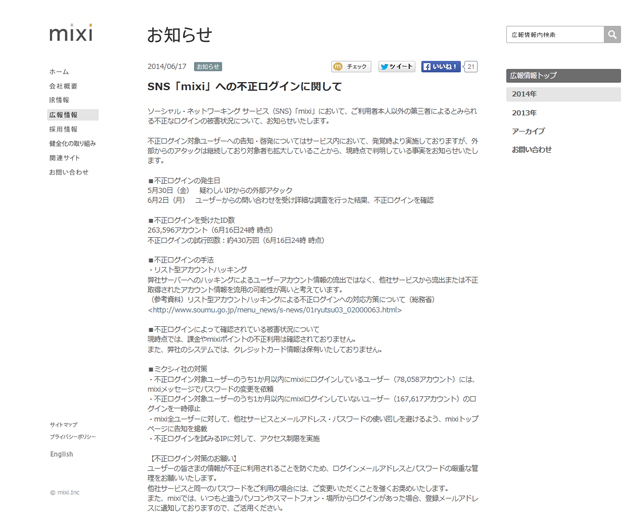Open left menu お問い合わせ link
The image size is (640, 514).
tap(69, 172)
